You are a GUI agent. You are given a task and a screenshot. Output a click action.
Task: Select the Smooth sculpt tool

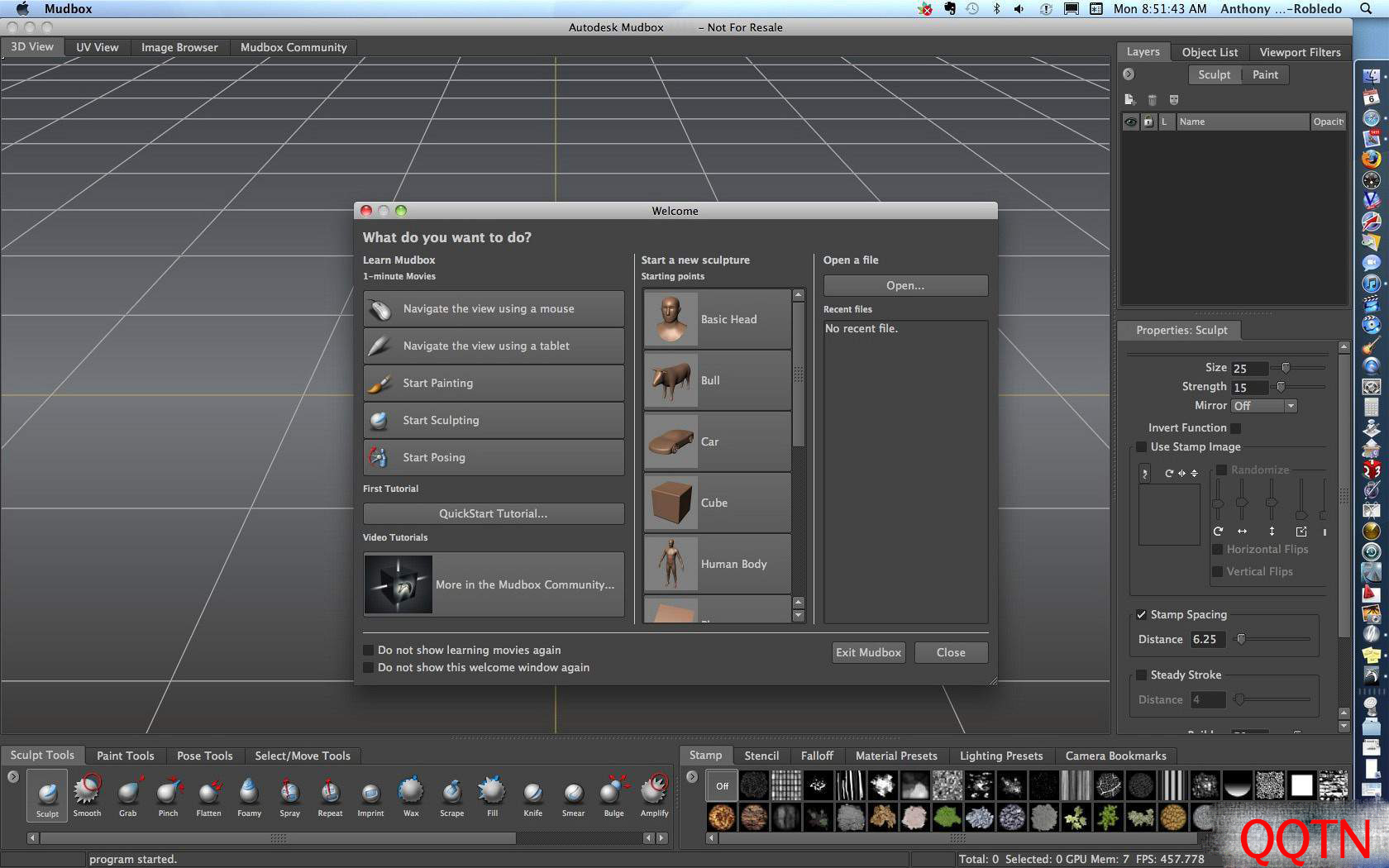coord(87,795)
